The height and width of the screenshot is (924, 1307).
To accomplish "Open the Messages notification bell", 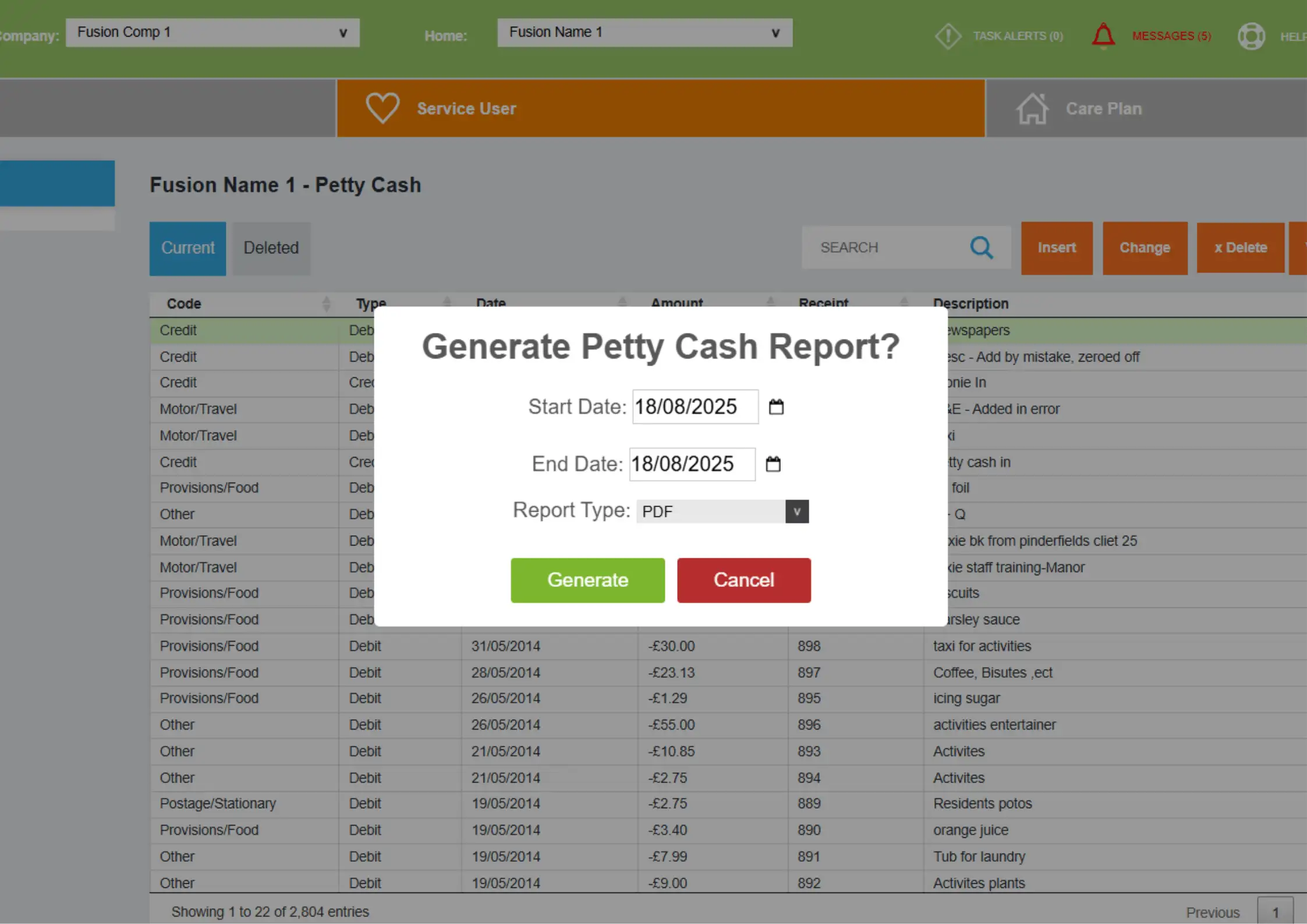I will point(1103,35).
